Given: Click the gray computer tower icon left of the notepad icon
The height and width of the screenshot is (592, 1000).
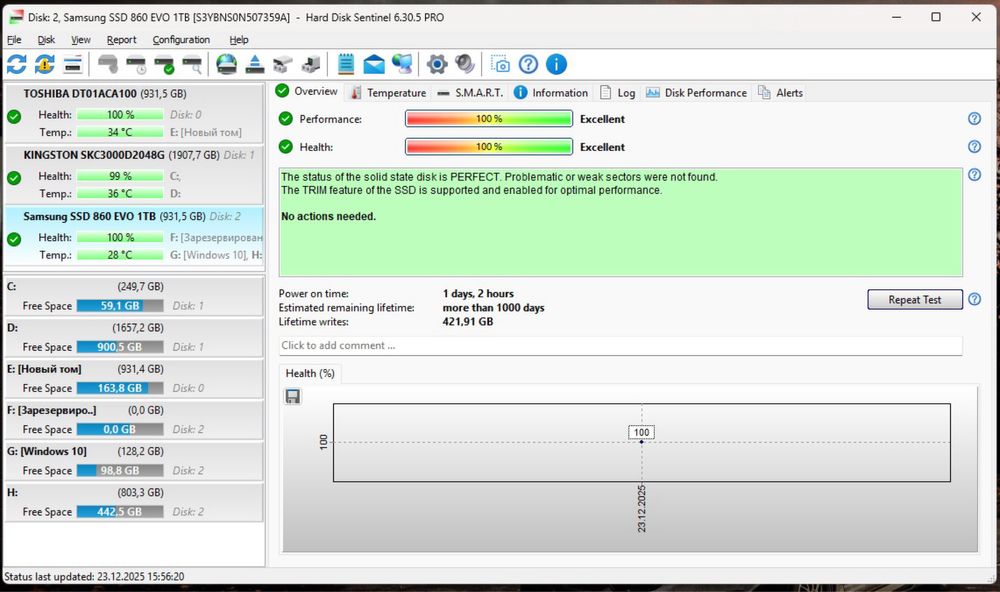Looking at the screenshot, I should (x=311, y=64).
